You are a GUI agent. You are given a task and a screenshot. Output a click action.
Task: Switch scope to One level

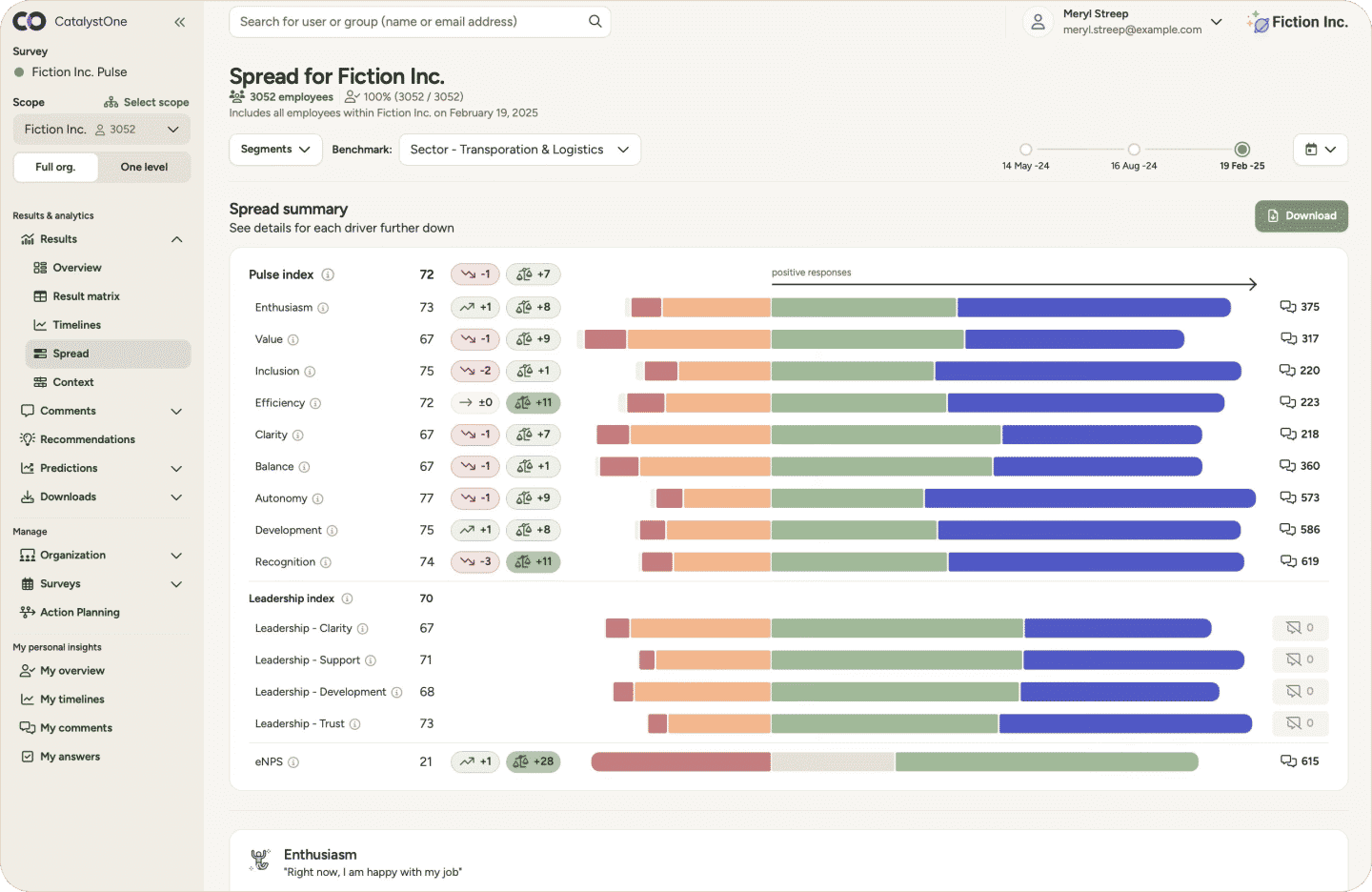[144, 167]
